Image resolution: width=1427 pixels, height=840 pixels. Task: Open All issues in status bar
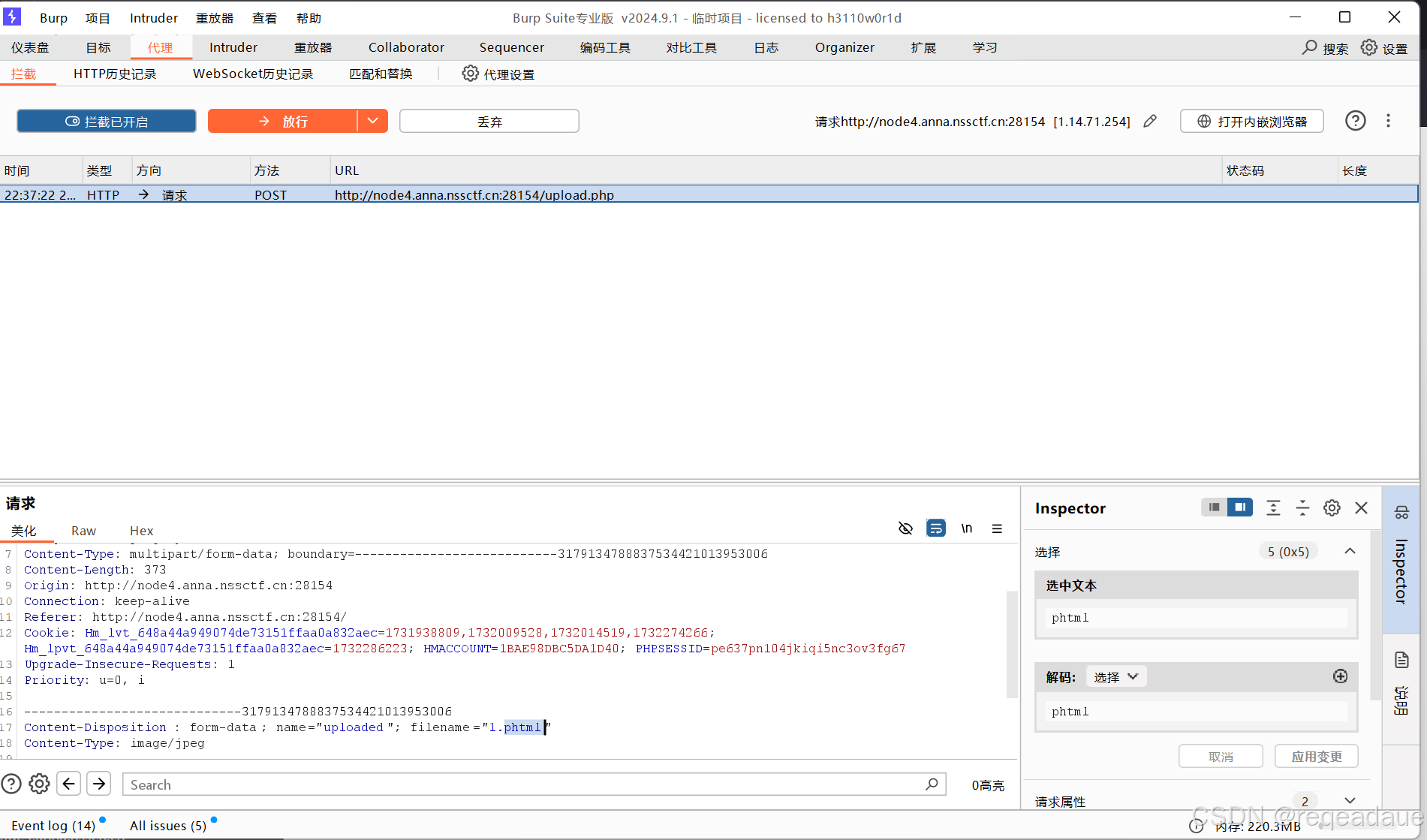point(168,825)
